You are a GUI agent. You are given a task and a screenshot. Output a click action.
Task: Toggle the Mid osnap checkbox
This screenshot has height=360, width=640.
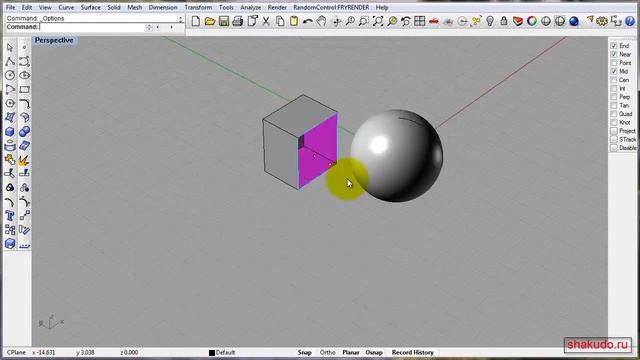(x=613, y=71)
